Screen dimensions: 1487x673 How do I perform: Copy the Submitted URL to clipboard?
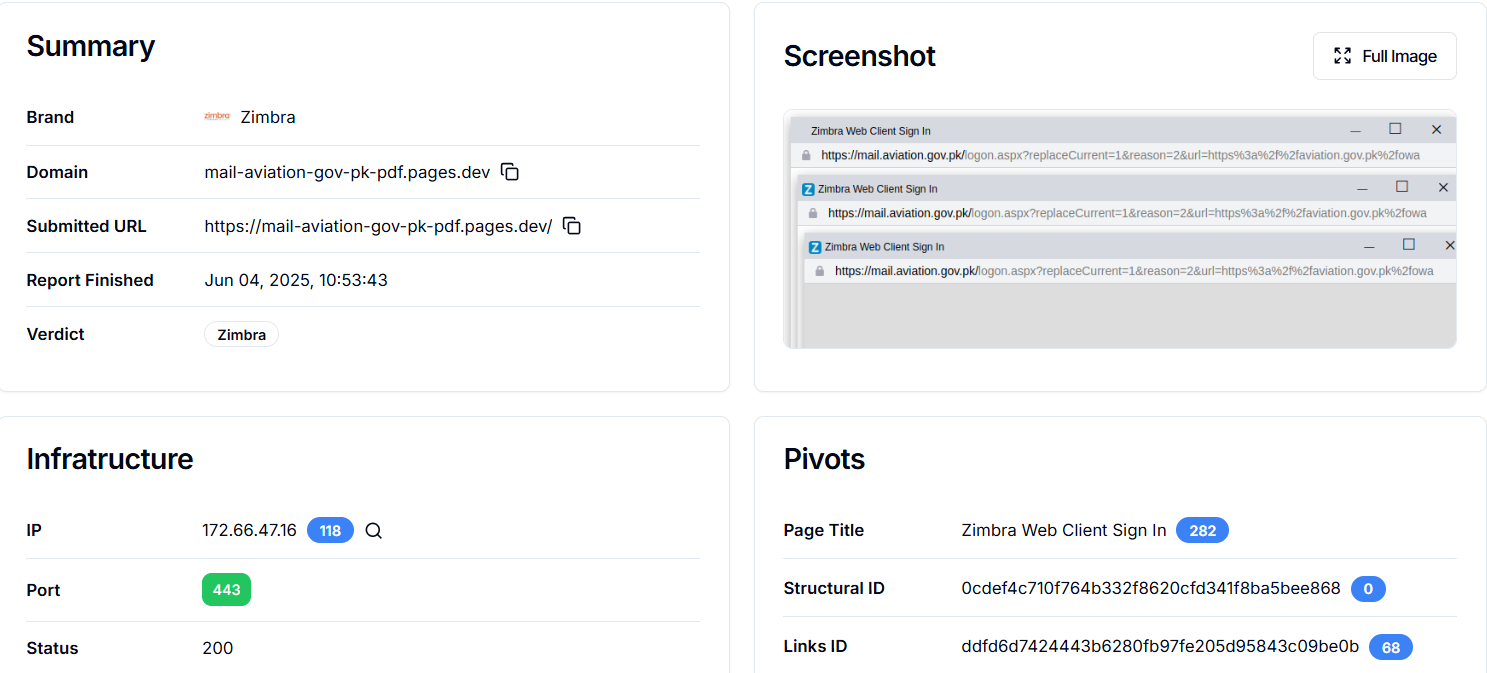[x=572, y=226]
